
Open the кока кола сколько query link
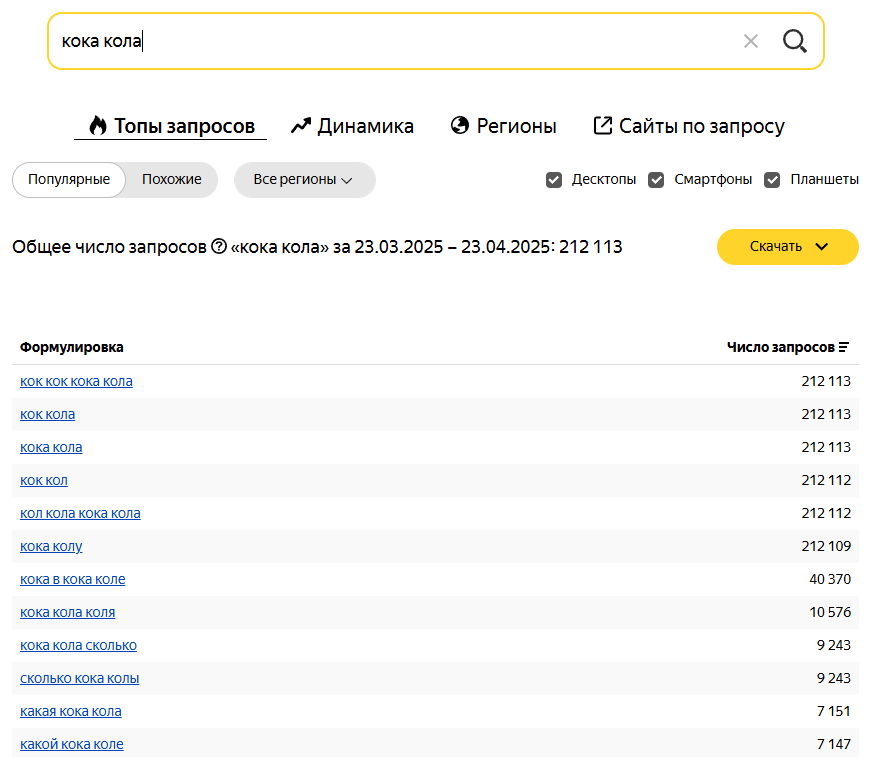tap(79, 645)
